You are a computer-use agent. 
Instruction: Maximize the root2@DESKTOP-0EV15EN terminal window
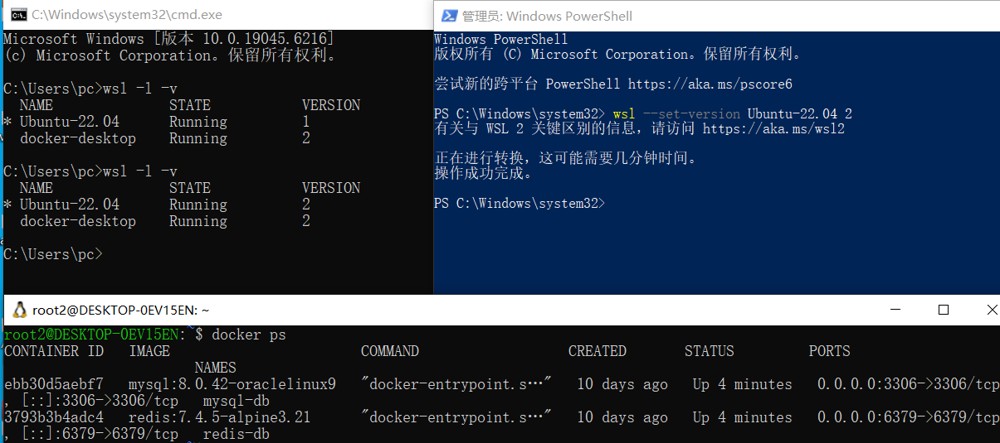[943, 310]
